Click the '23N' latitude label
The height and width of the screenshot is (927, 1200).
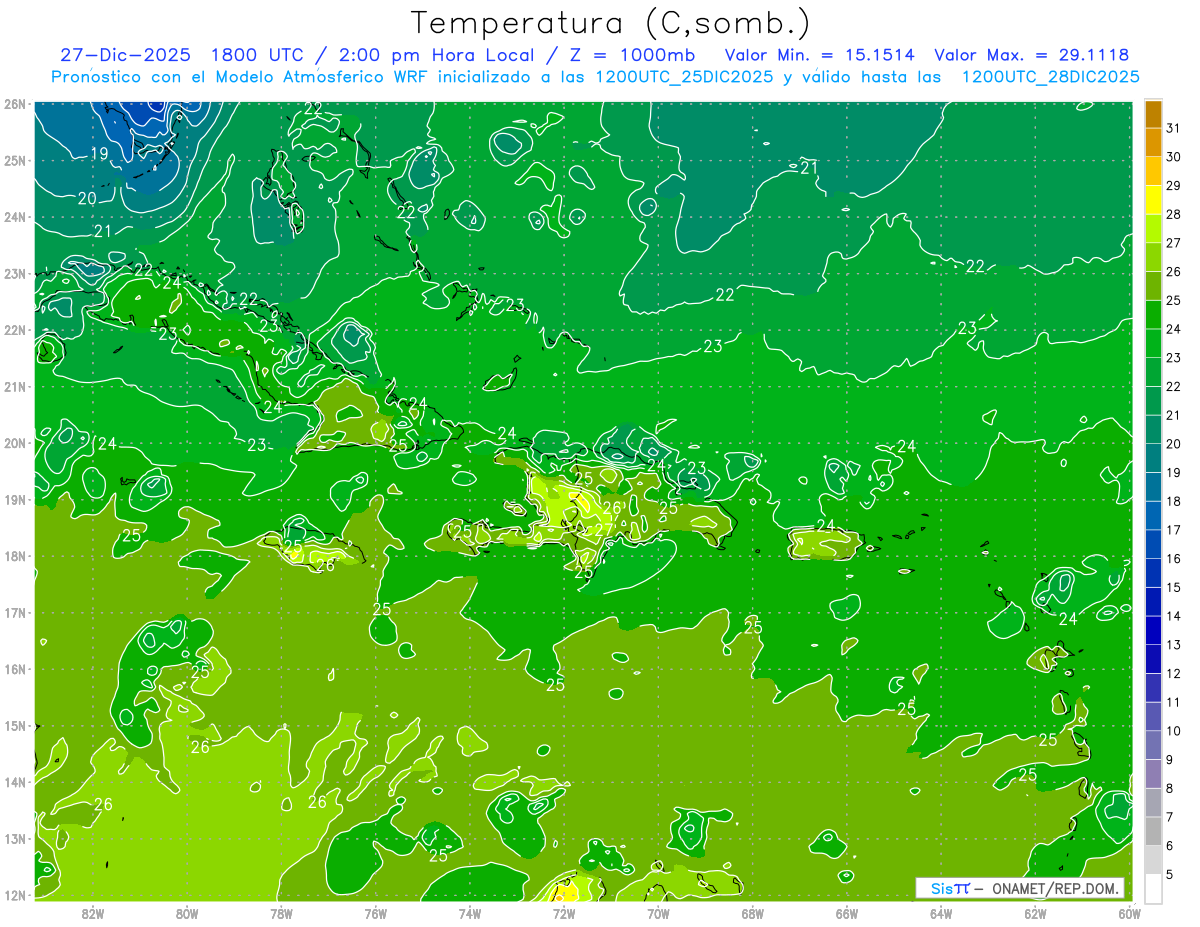14,273
